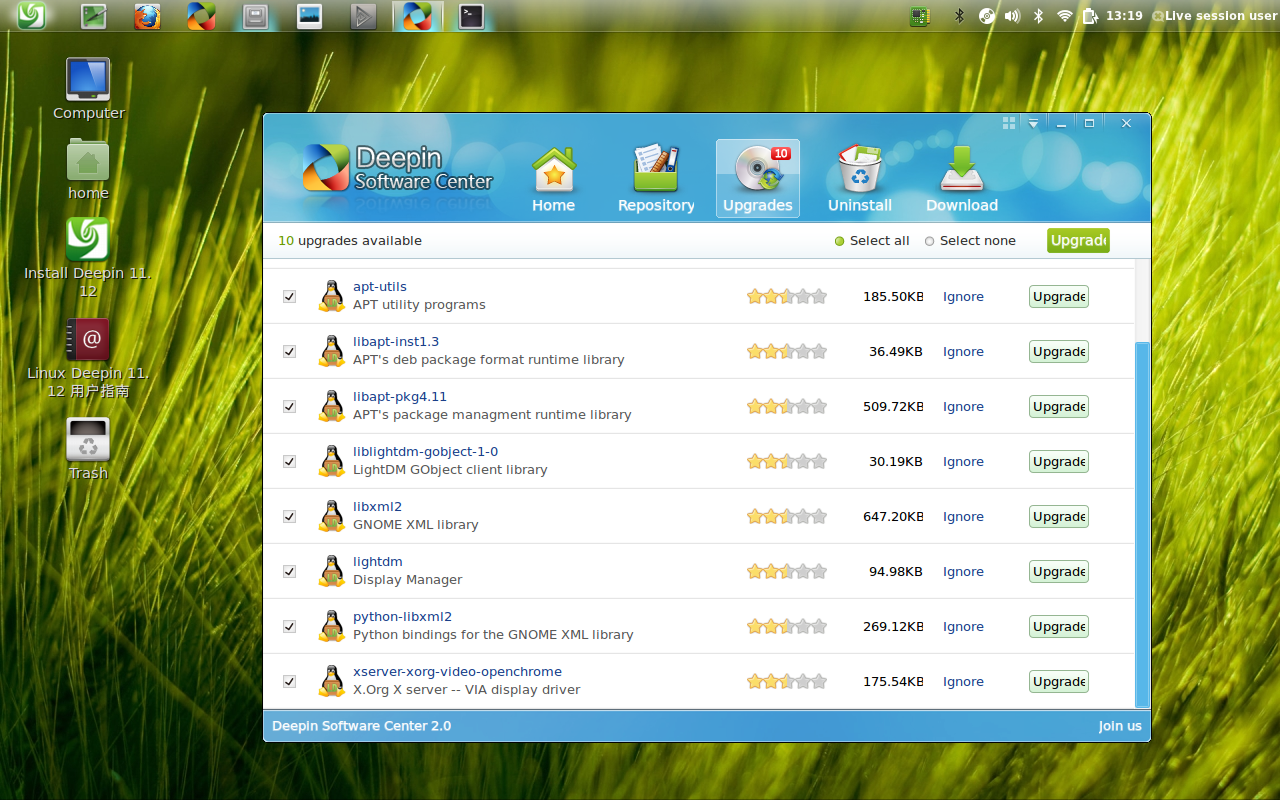
Task: Uncheck the apt-utils upgrade checkbox
Action: tap(289, 296)
